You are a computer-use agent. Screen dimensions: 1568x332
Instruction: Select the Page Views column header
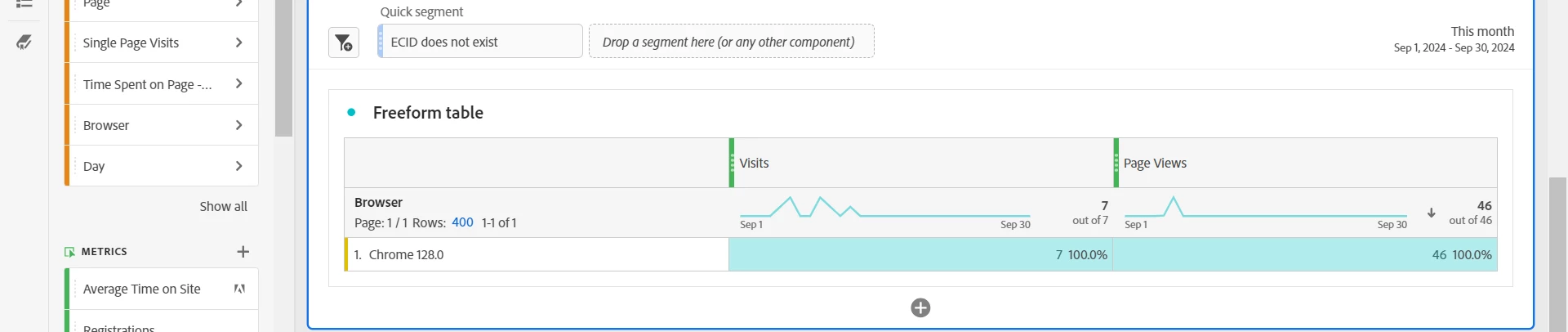point(1305,163)
